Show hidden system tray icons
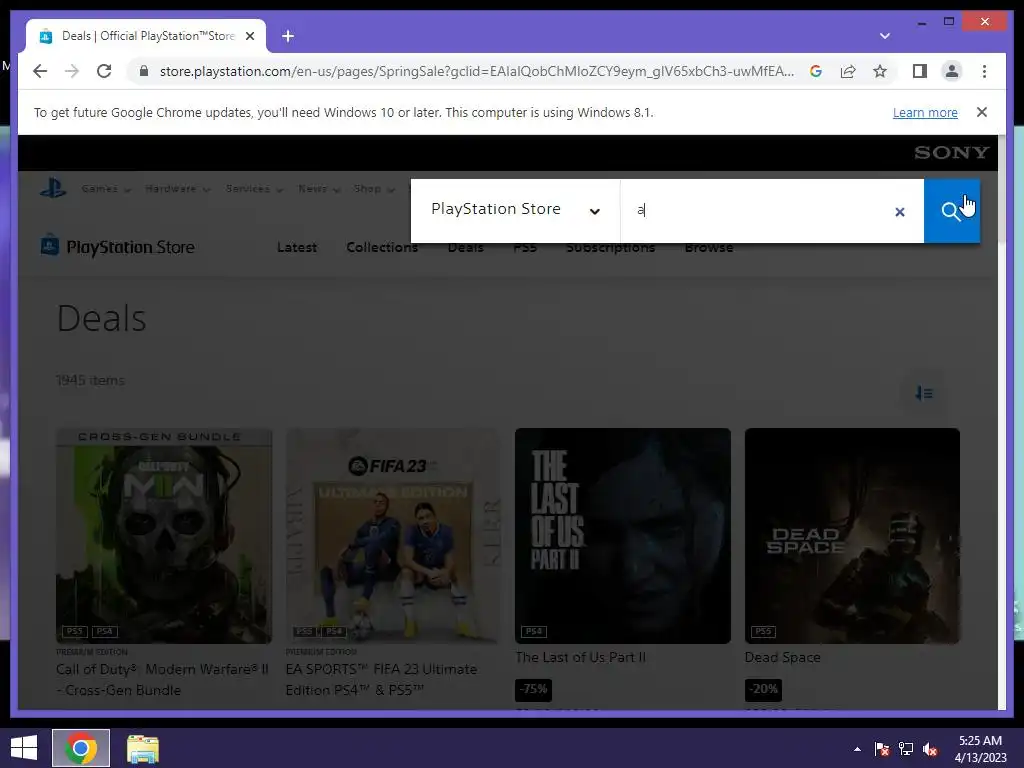Image resolution: width=1024 pixels, height=768 pixels. [x=857, y=749]
